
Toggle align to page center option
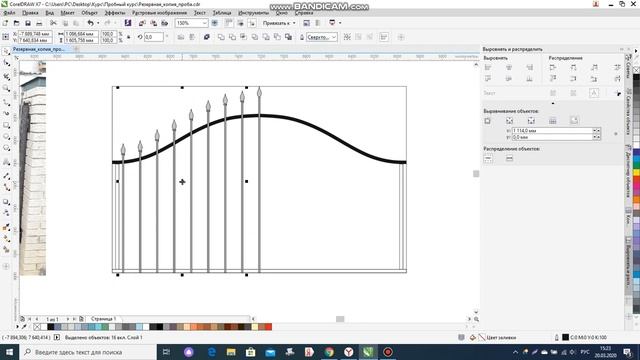coord(531,121)
